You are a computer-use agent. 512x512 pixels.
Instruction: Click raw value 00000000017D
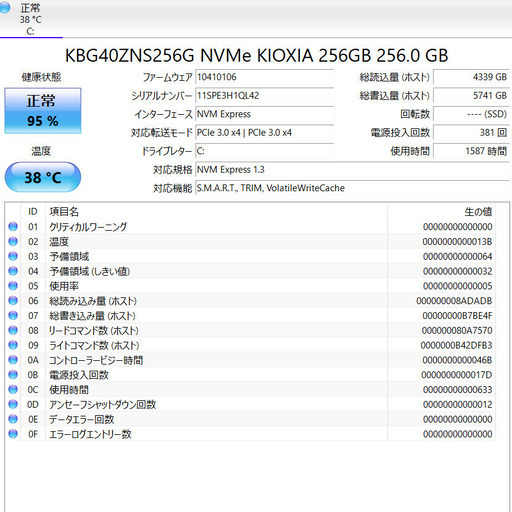tap(457, 375)
